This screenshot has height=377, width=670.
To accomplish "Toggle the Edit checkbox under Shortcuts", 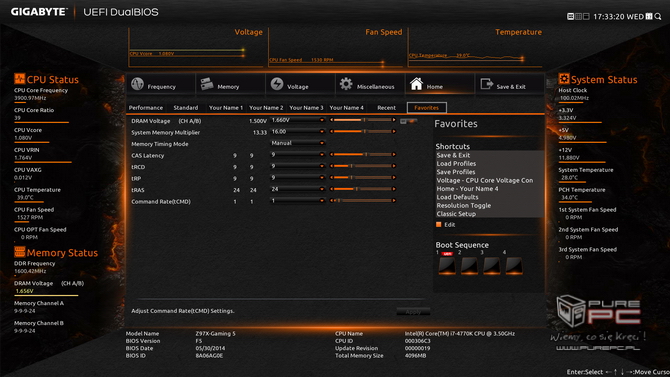I will coord(438,224).
